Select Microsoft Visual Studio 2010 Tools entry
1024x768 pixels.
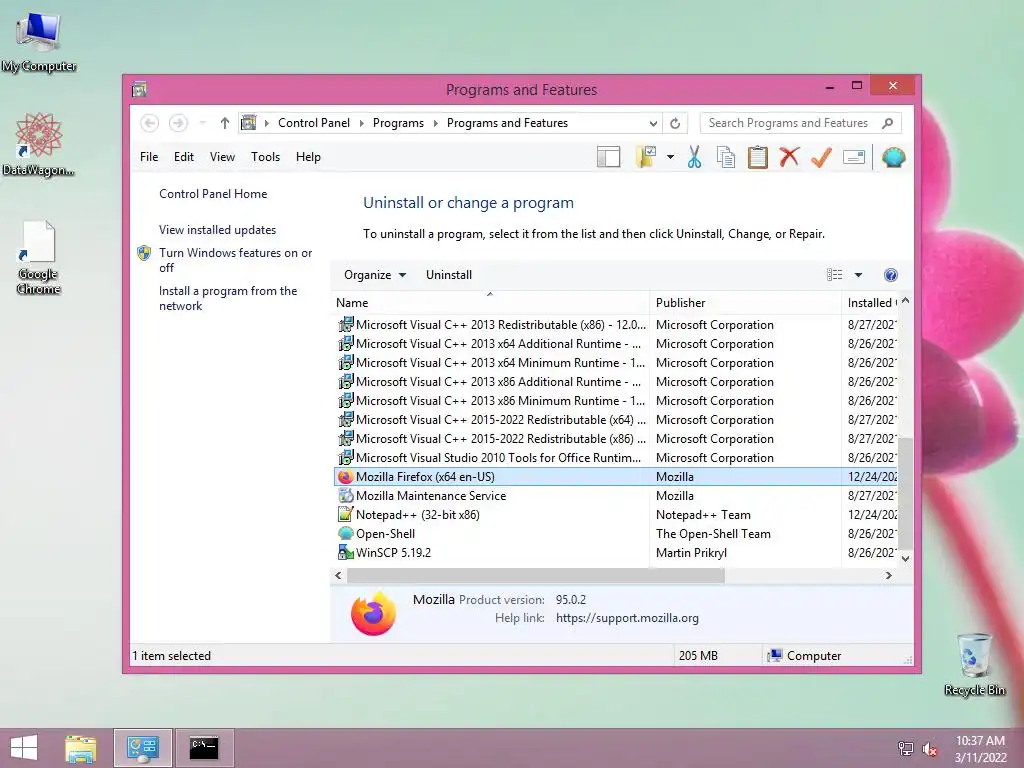[615, 458]
